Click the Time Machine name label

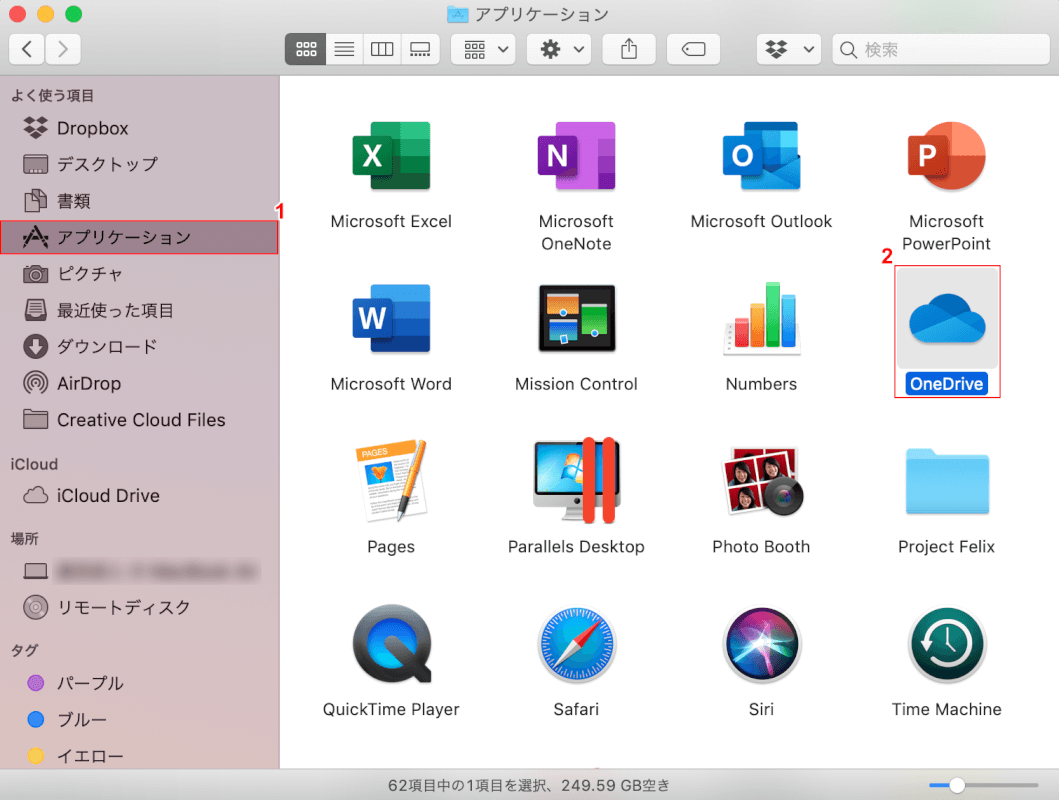[946, 710]
